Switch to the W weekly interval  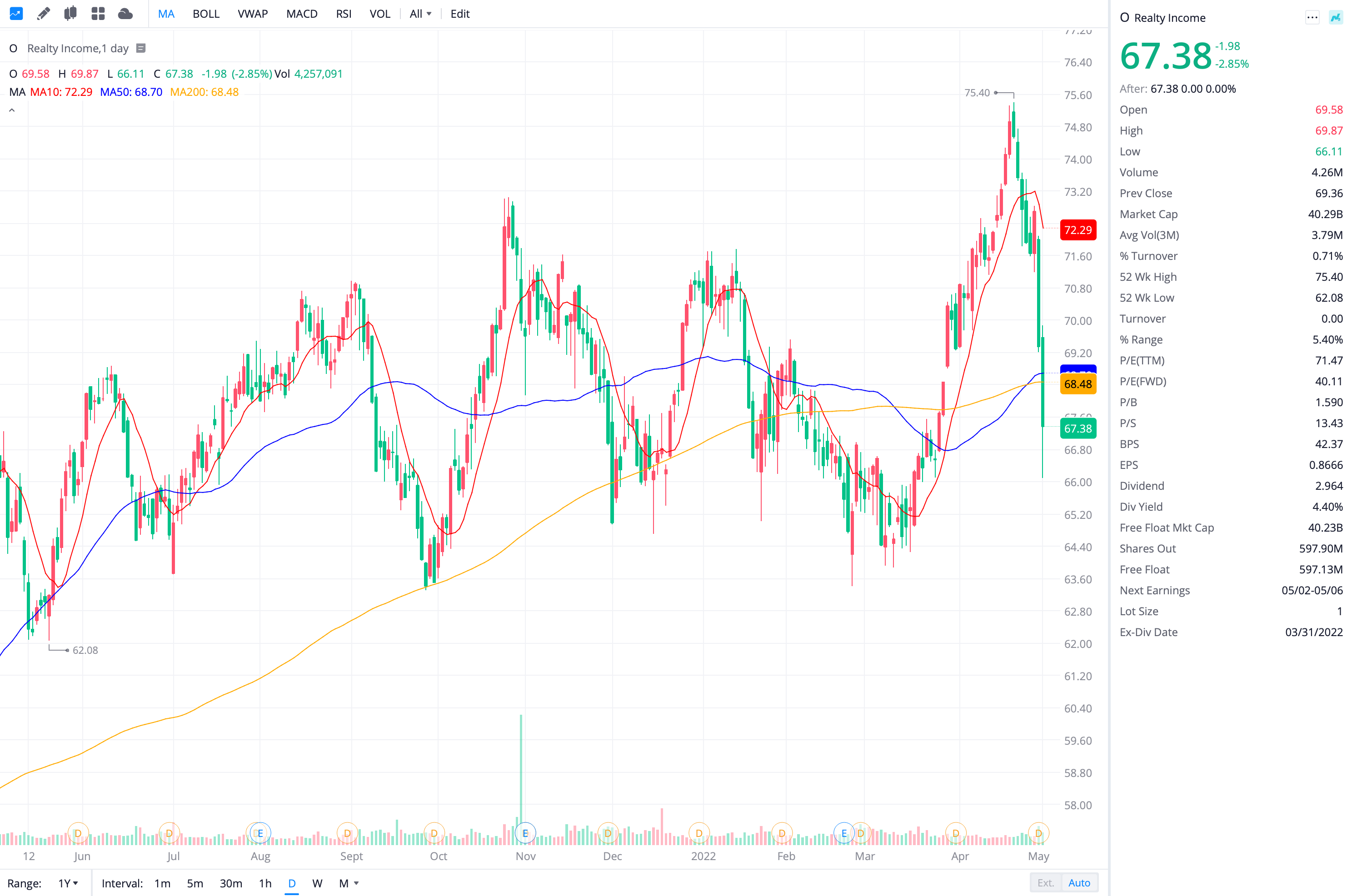(x=317, y=883)
